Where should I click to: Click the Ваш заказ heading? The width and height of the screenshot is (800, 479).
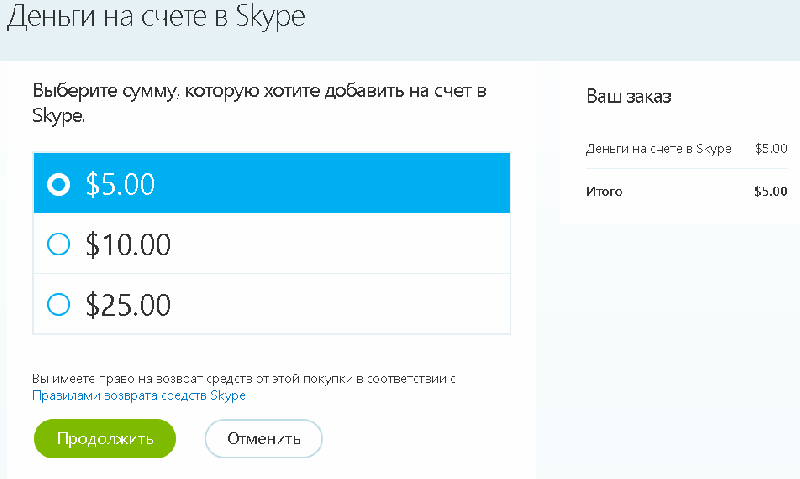click(x=628, y=97)
